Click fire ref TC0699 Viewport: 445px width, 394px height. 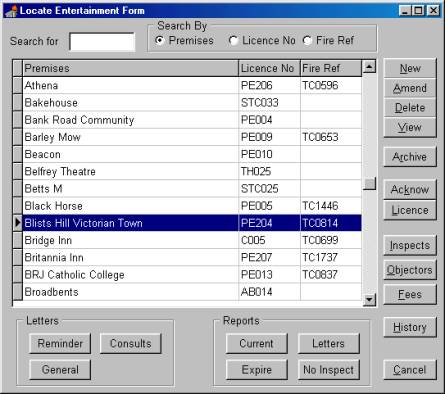tap(320, 240)
